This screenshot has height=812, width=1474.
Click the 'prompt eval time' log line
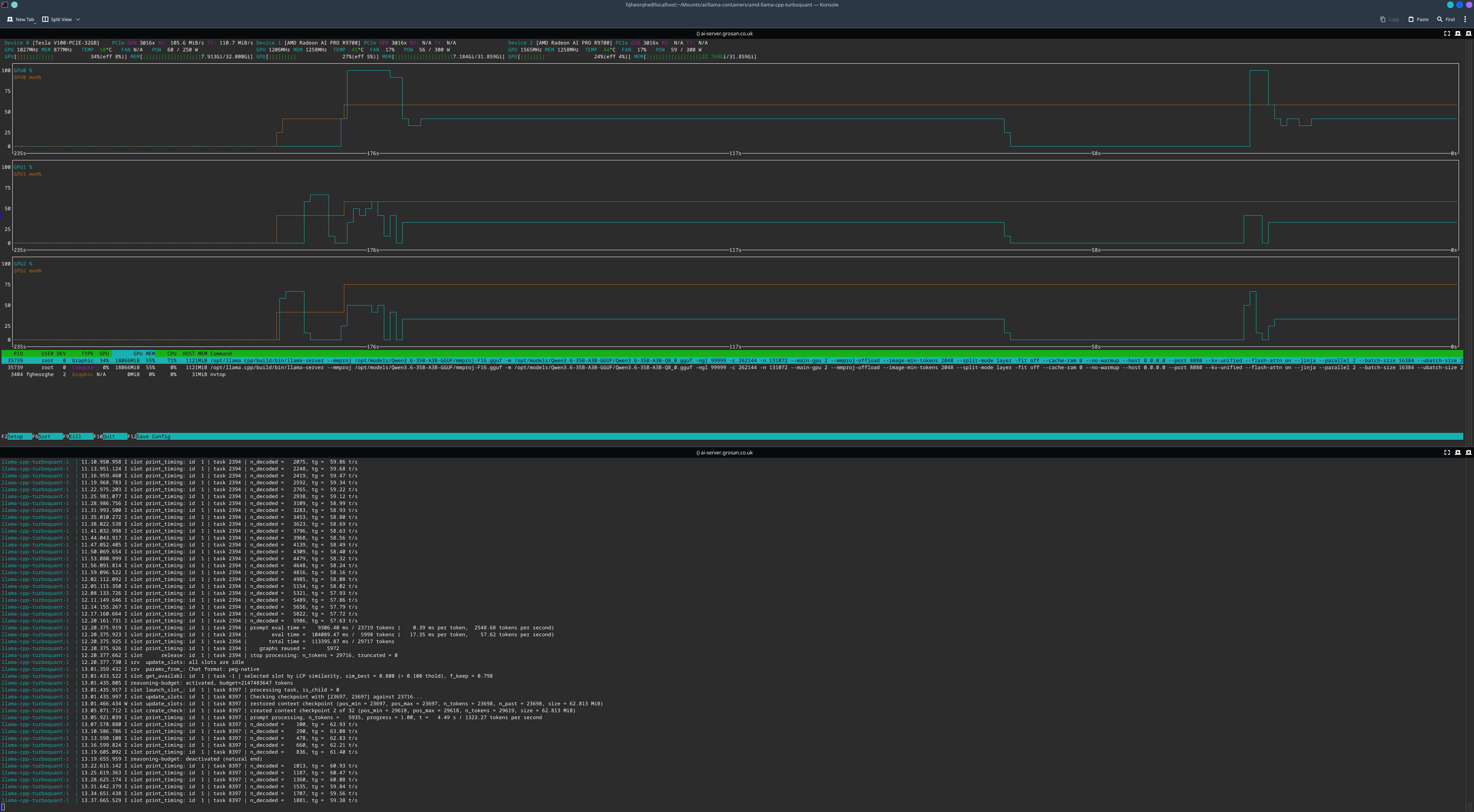pyautogui.click(x=278, y=628)
